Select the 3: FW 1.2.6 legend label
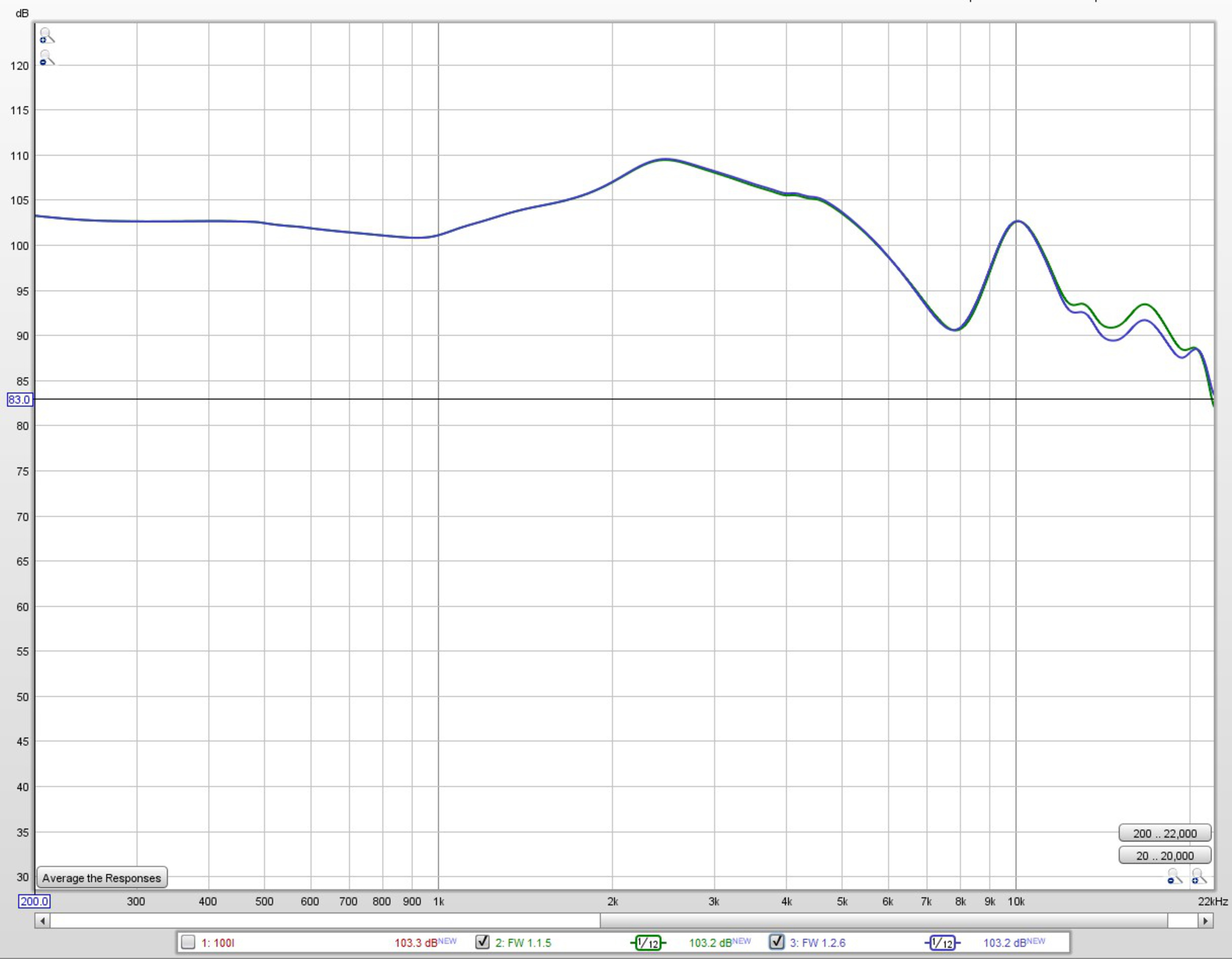Image resolution: width=1232 pixels, height=959 pixels. click(x=817, y=943)
